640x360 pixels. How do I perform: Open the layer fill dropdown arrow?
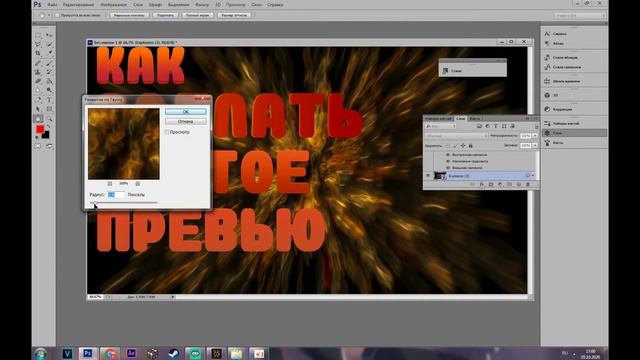tap(535, 146)
